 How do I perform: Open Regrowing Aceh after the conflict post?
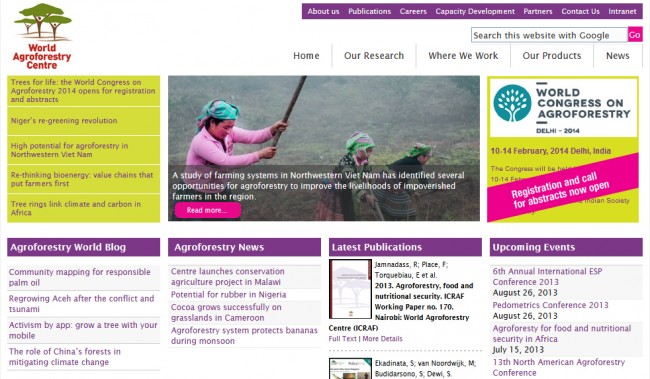coord(81,304)
